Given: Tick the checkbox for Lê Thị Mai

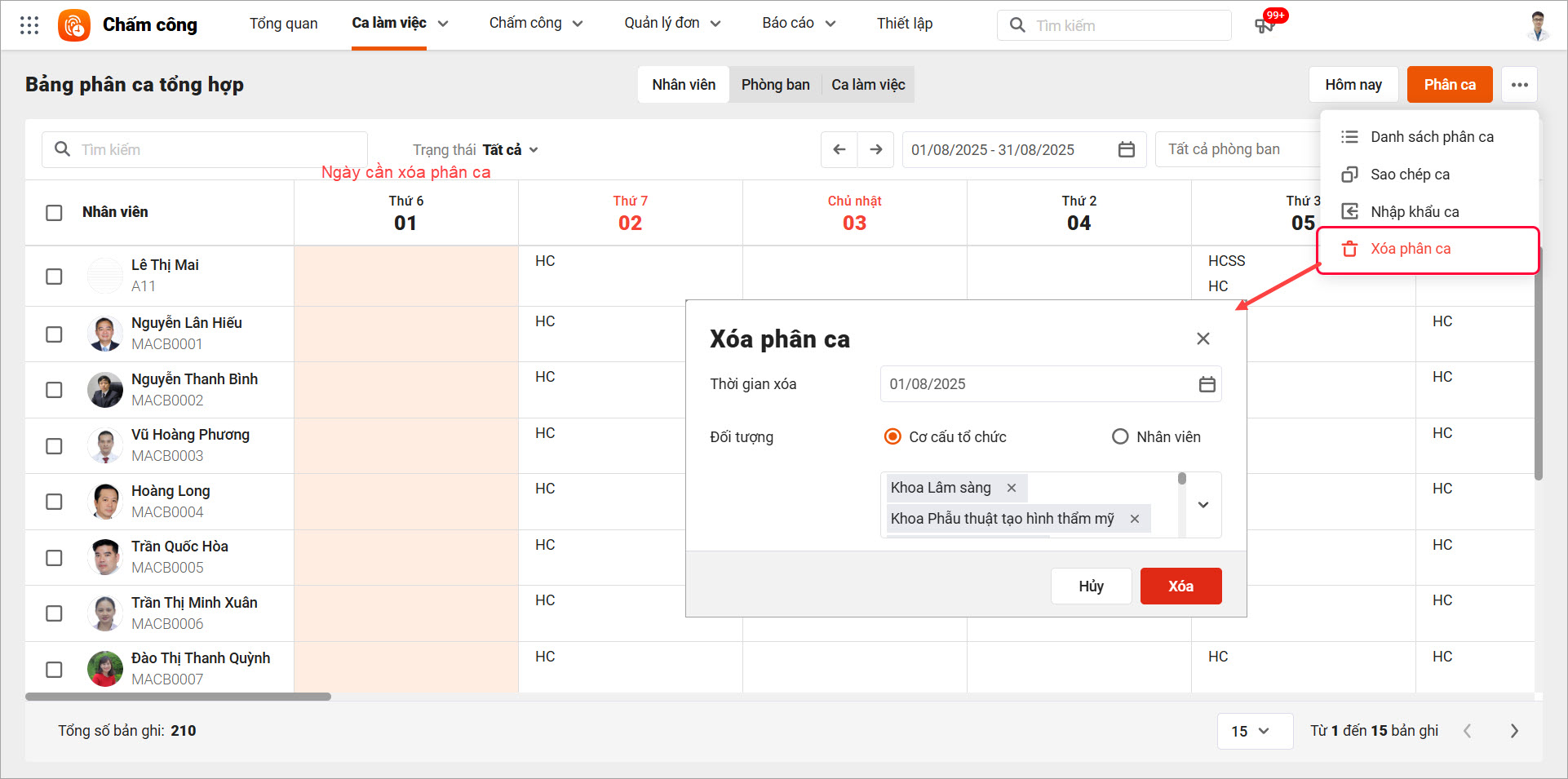Looking at the screenshot, I should [54, 277].
